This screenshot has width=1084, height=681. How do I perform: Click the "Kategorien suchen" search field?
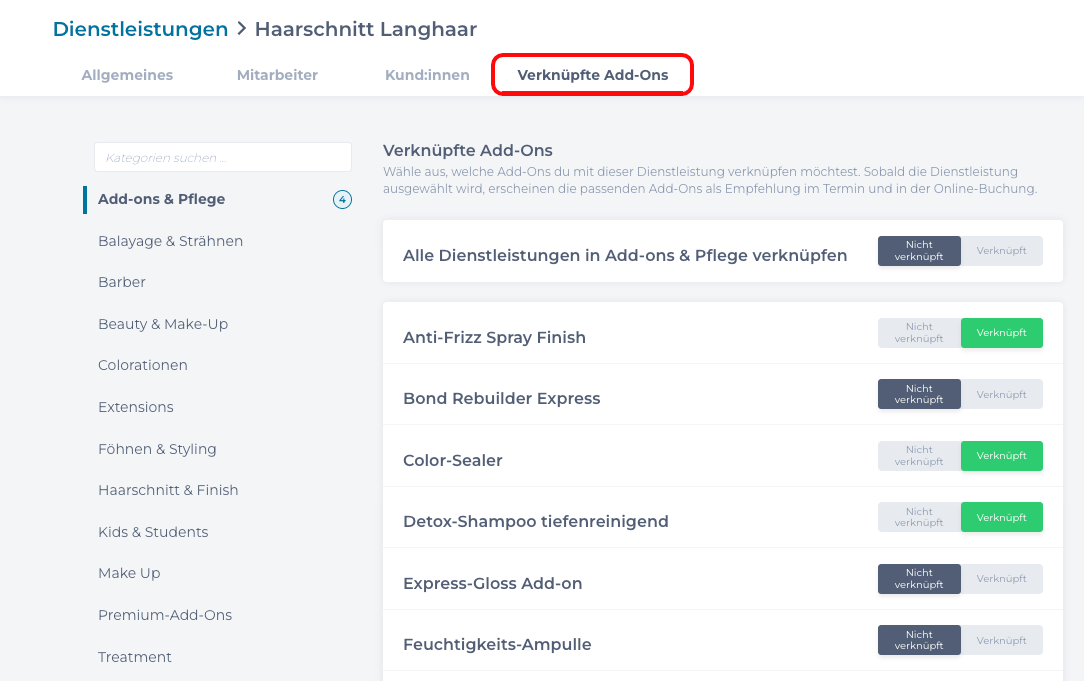click(222, 157)
